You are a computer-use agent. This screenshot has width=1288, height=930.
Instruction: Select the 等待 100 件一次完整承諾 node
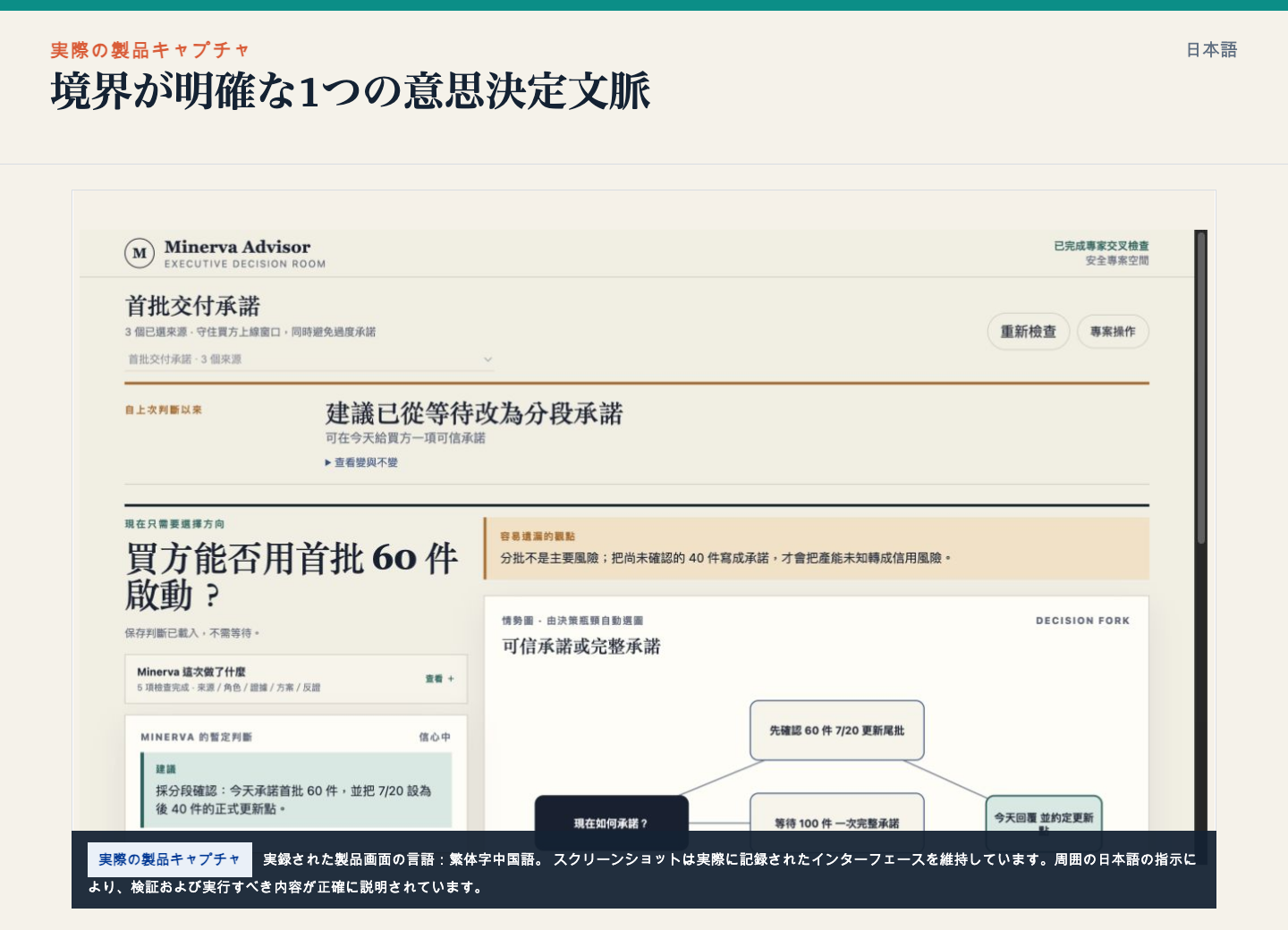pos(836,821)
